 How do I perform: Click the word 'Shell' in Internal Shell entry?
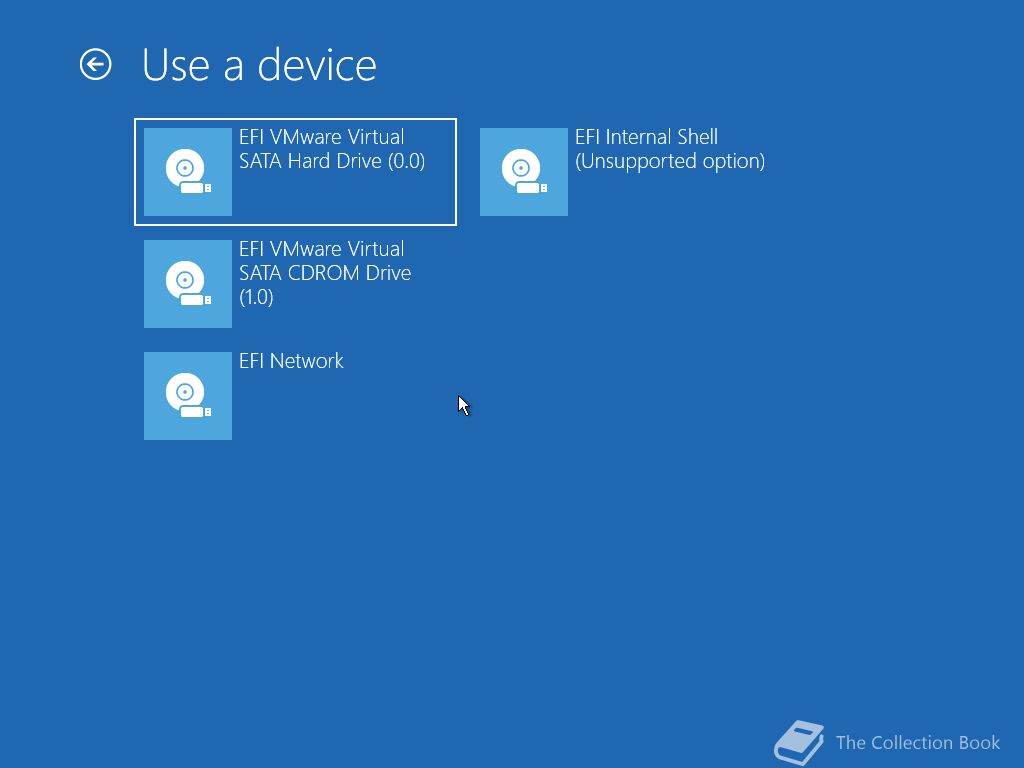[697, 137]
